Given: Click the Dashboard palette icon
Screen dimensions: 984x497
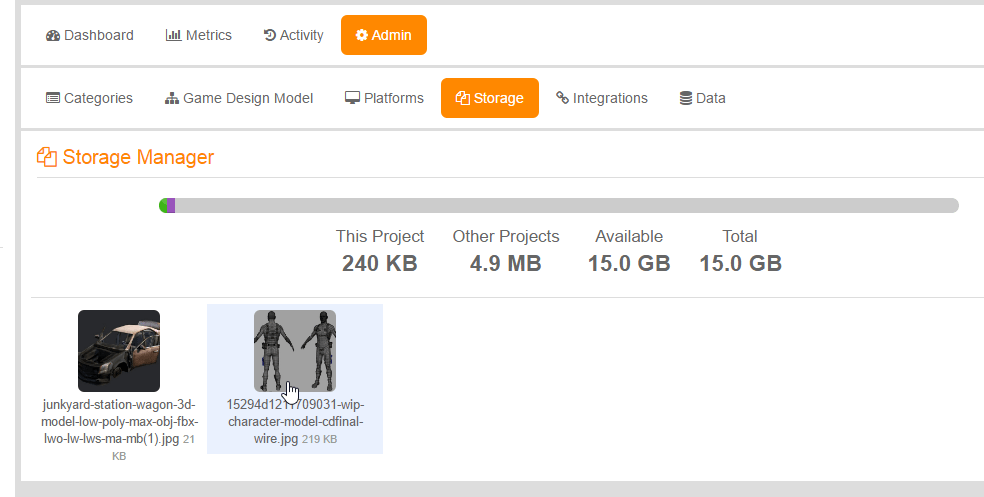Looking at the screenshot, I should [53, 36].
